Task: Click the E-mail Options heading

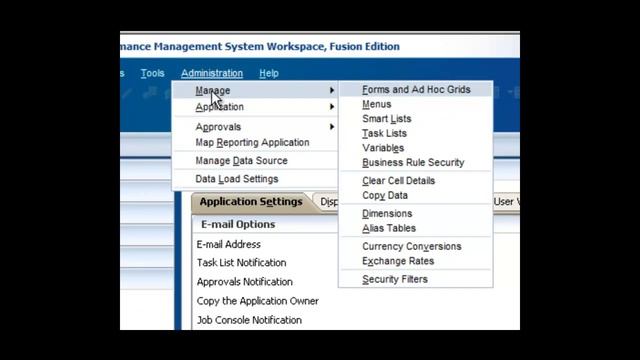Action: tap(238, 224)
